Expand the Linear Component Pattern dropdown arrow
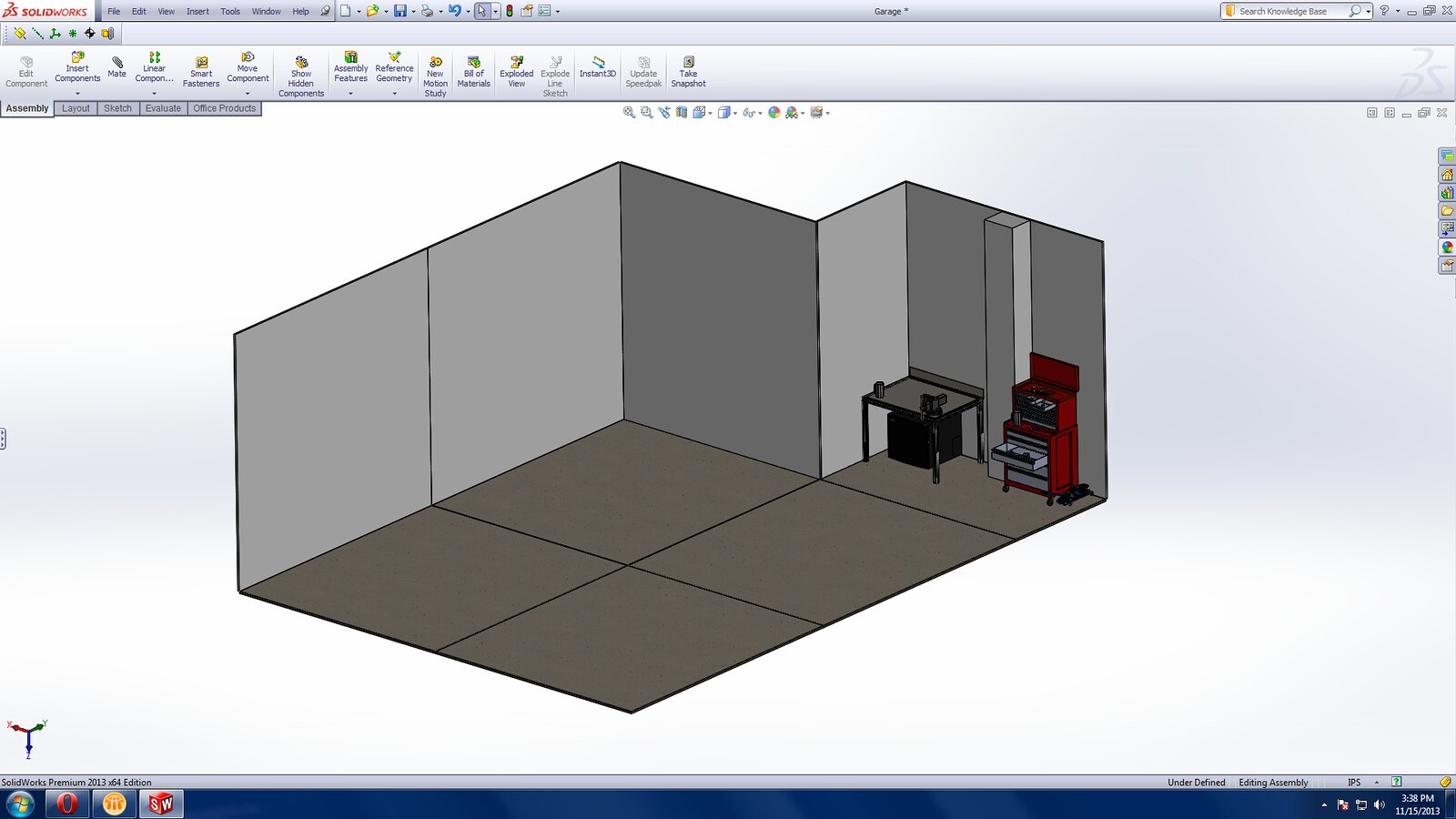This screenshot has height=819, width=1456. pyautogui.click(x=154, y=93)
